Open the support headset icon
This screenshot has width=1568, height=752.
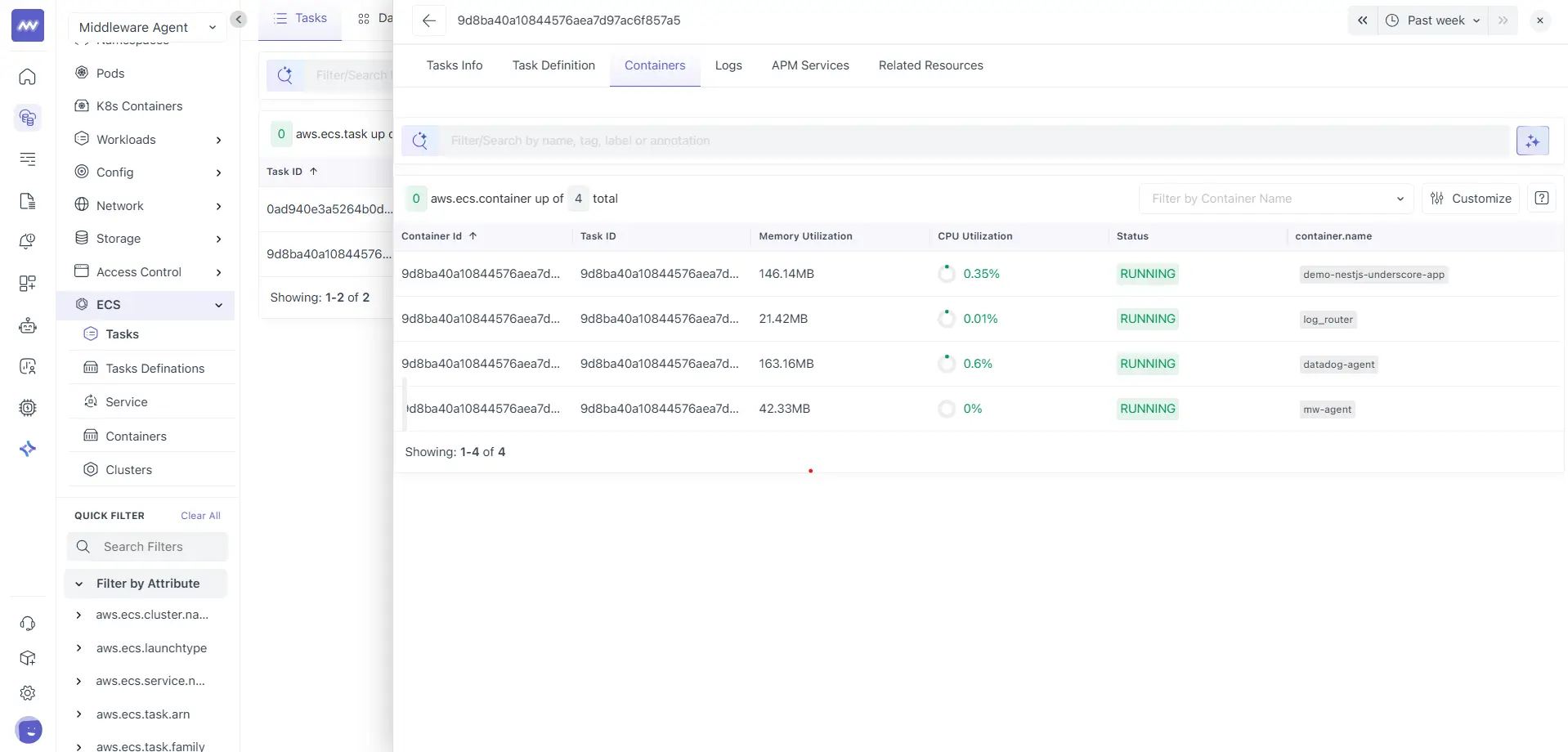(x=27, y=624)
